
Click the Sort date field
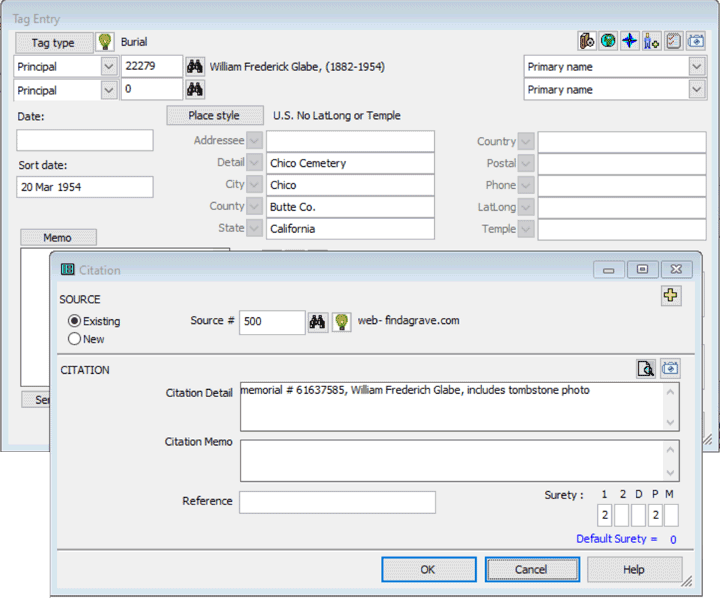pyautogui.click(x=85, y=187)
